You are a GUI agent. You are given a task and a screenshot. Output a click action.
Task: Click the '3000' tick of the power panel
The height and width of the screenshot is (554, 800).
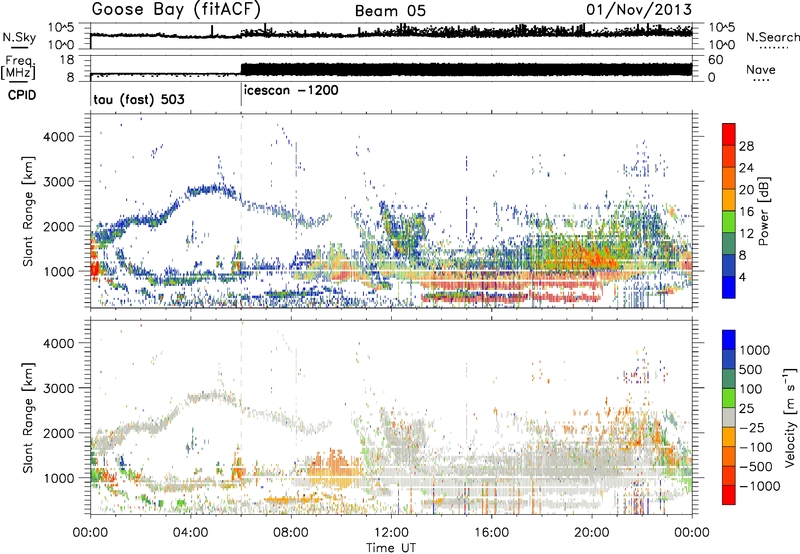pyautogui.click(x=58, y=182)
